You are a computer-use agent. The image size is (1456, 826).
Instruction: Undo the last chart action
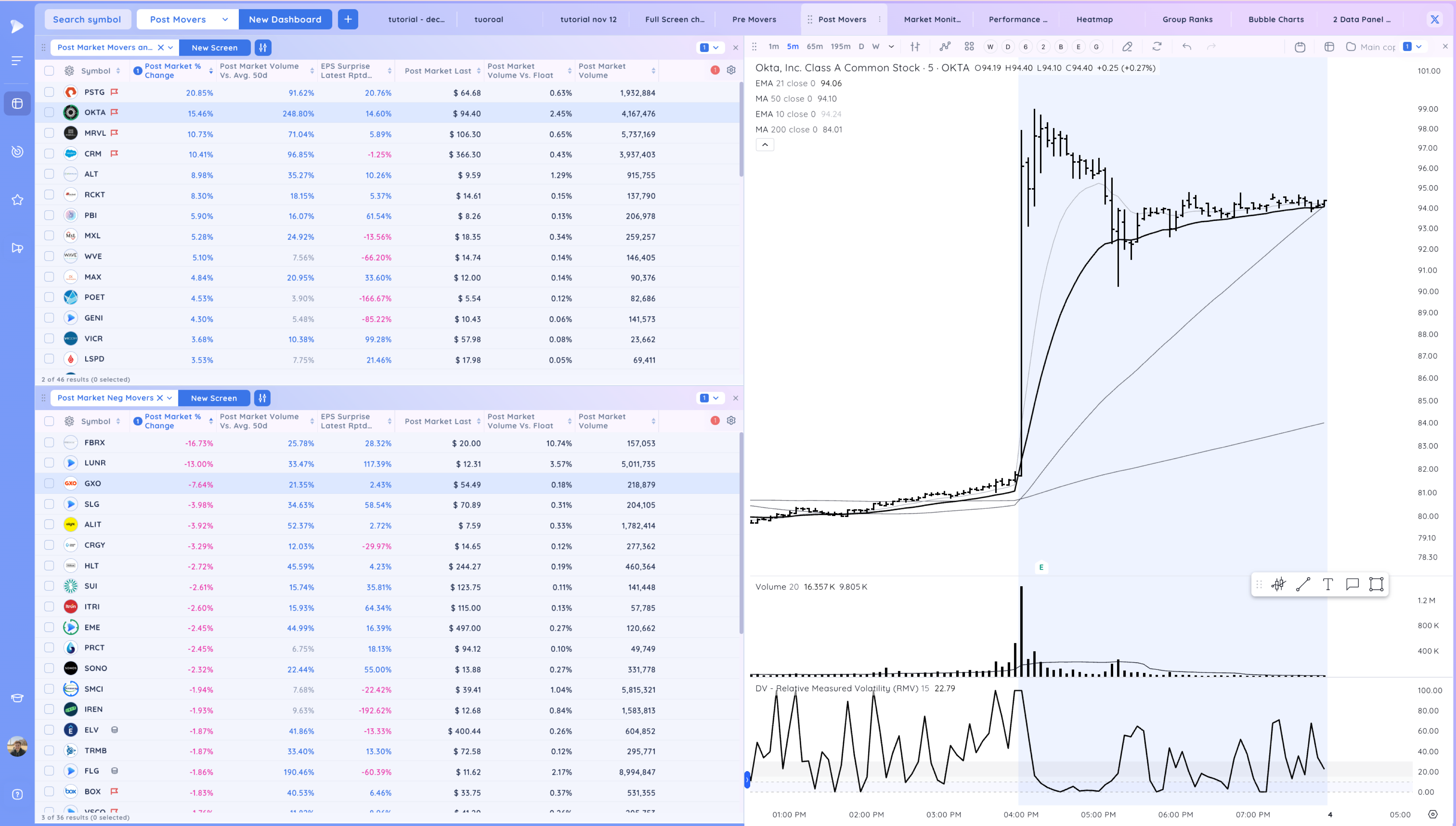point(1187,47)
